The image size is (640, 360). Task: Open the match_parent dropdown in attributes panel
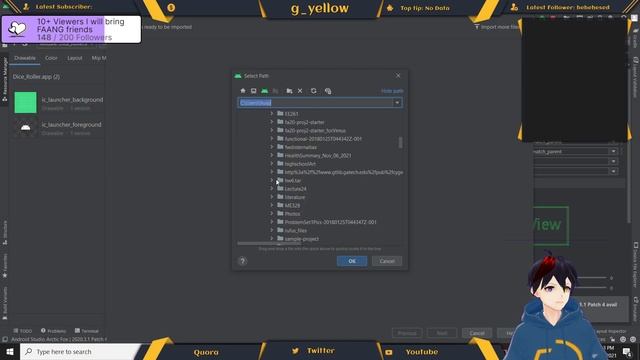coord(613,151)
